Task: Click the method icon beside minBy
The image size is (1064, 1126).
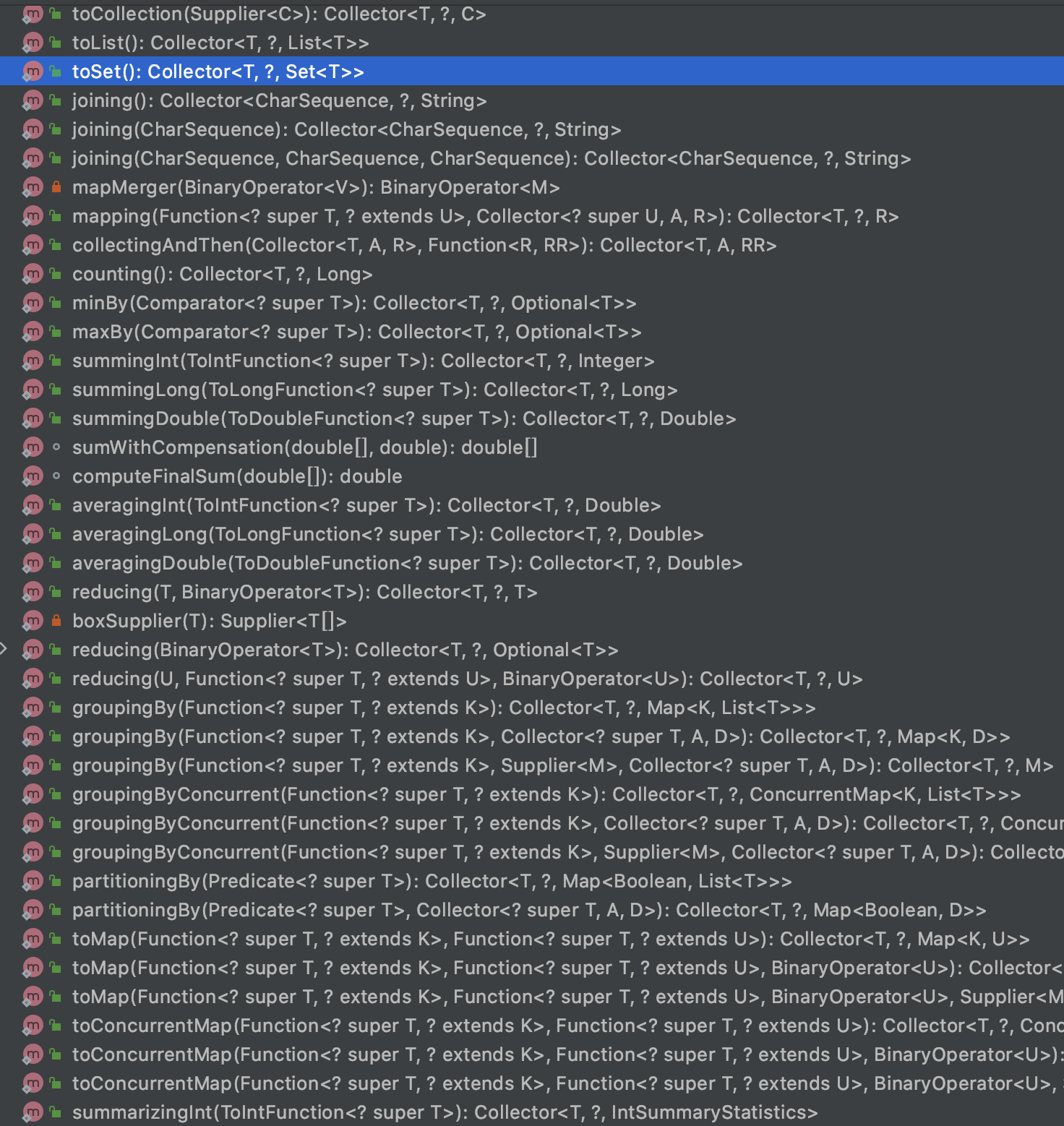Action: (33, 303)
